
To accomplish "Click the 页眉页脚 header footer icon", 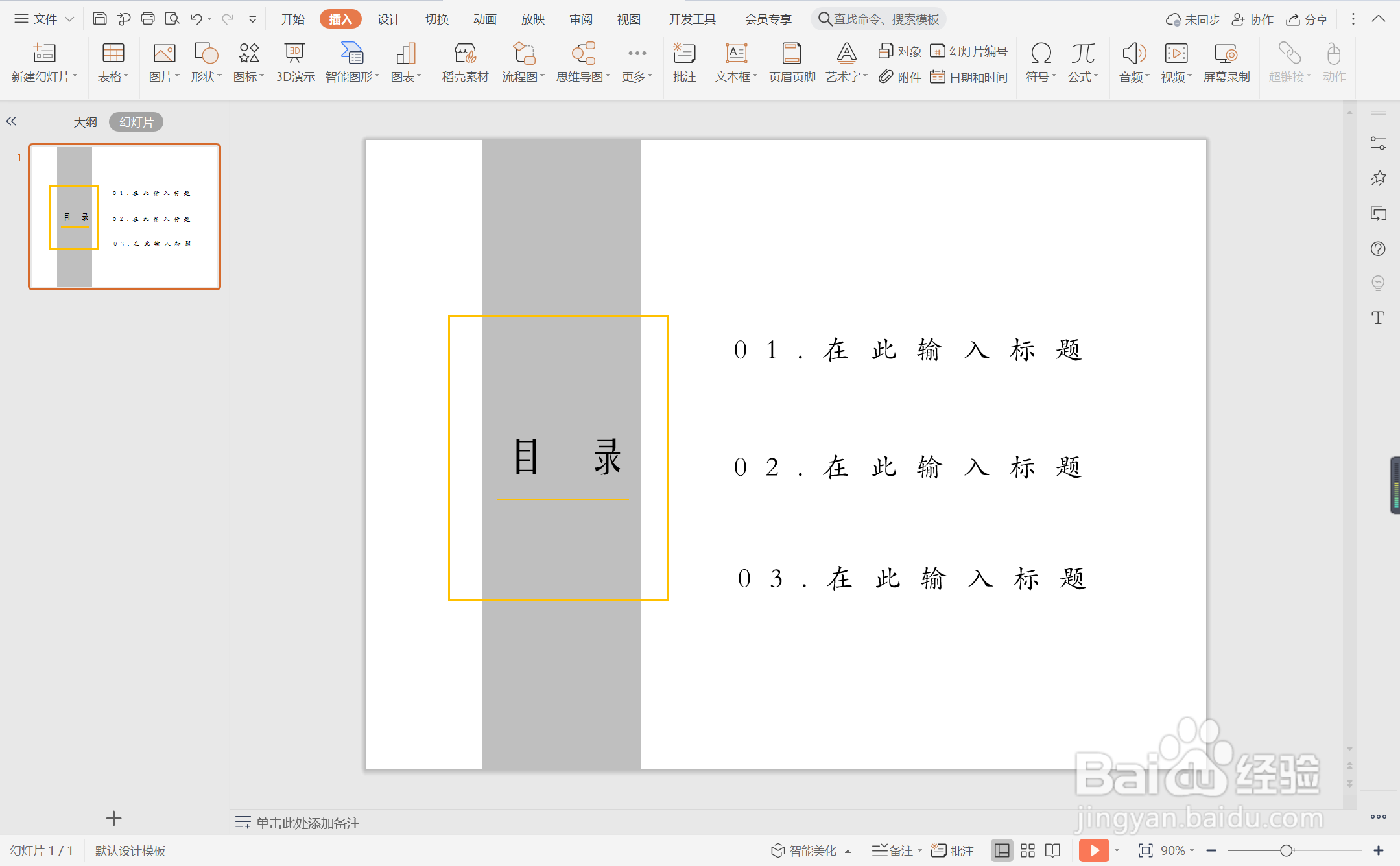I will pos(791,62).
